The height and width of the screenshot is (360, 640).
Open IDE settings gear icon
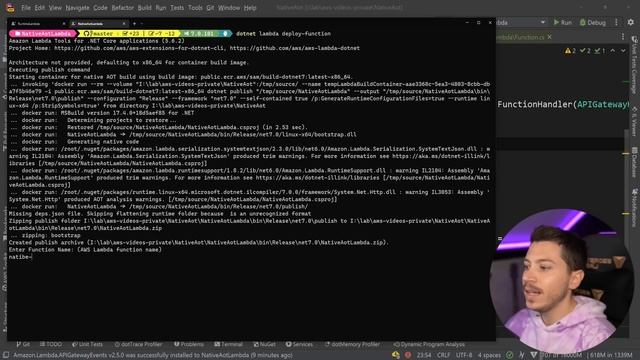click(x=631, y=22)
